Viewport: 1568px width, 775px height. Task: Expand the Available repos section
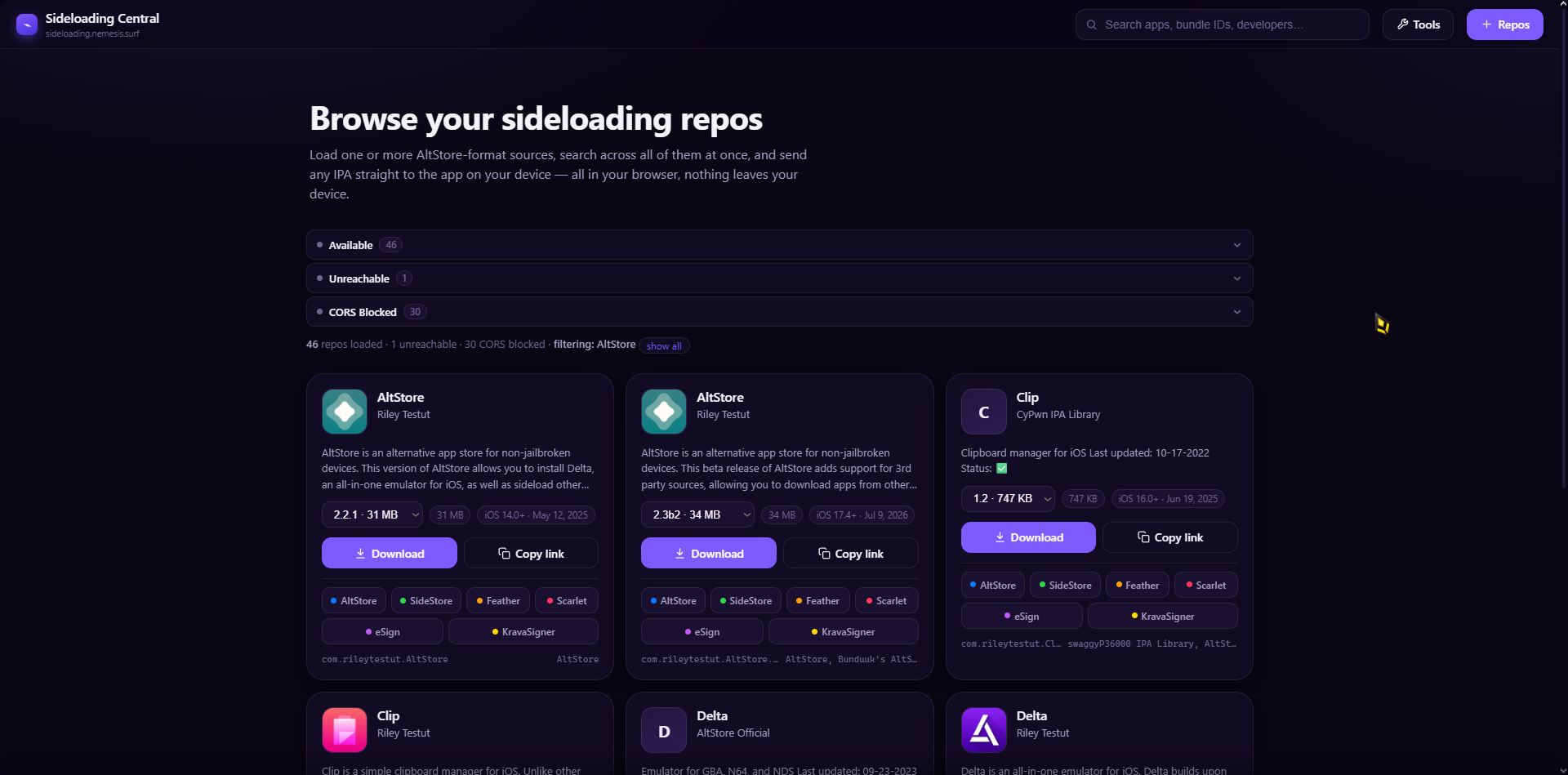pos(780,245)
